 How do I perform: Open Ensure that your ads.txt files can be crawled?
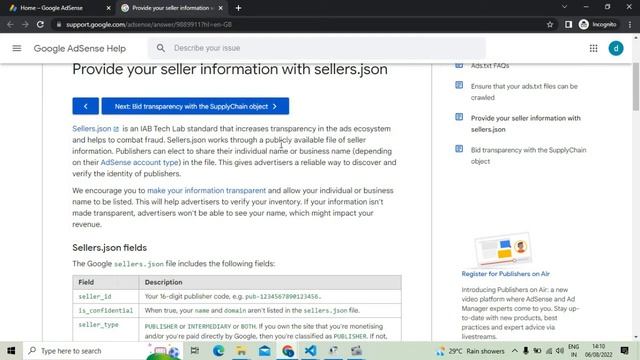pos(524,92)
